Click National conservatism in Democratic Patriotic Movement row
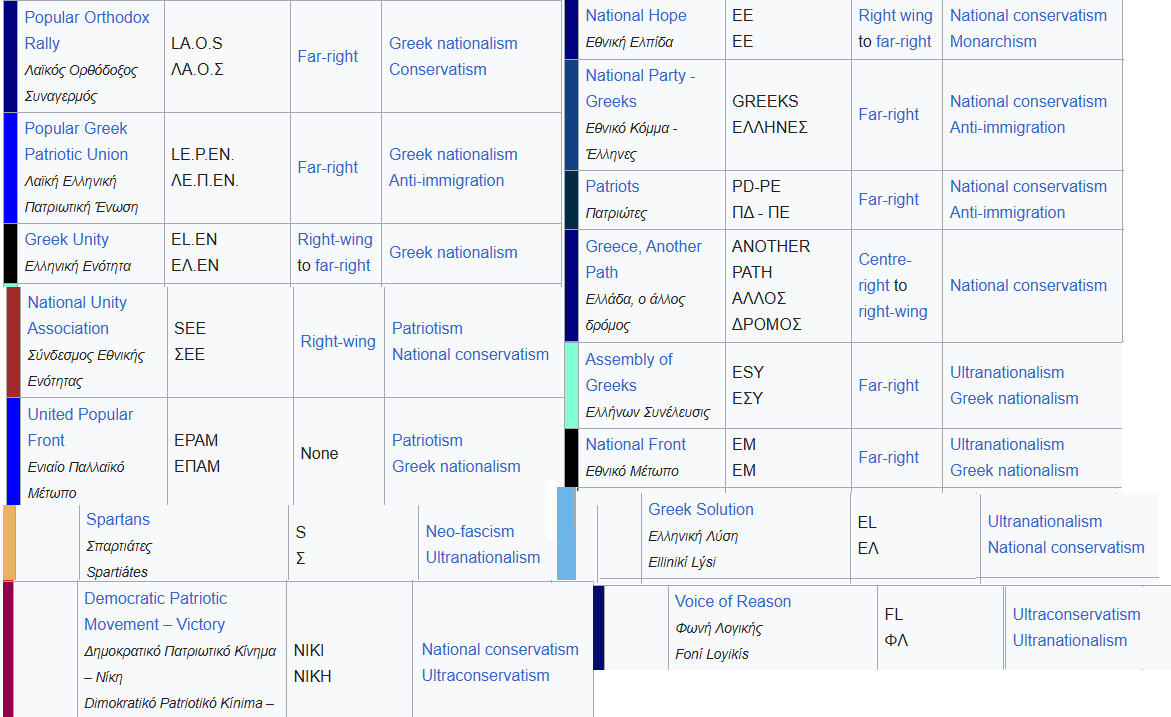Screen dimensions: 1171x717 (x=500, y=649)
